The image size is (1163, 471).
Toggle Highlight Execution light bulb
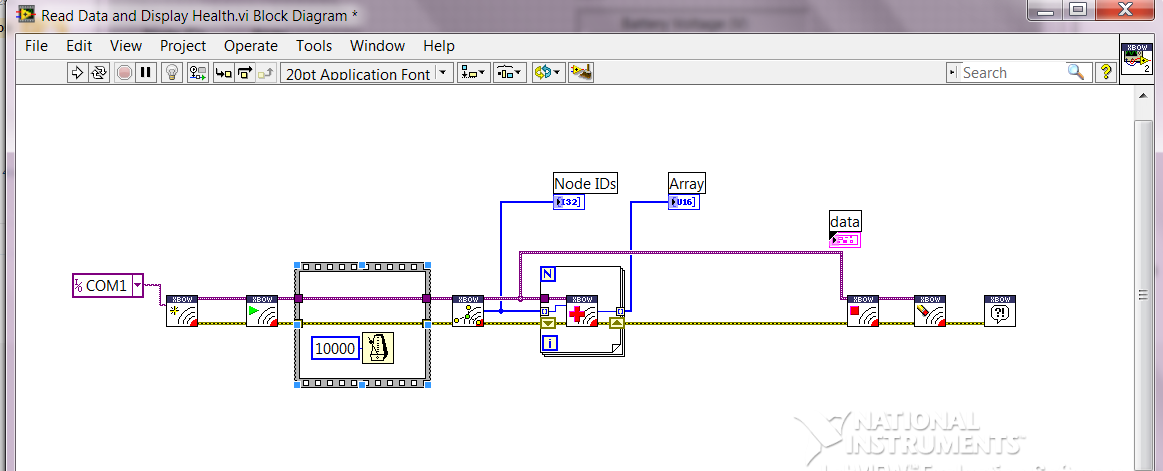[172, 73]
